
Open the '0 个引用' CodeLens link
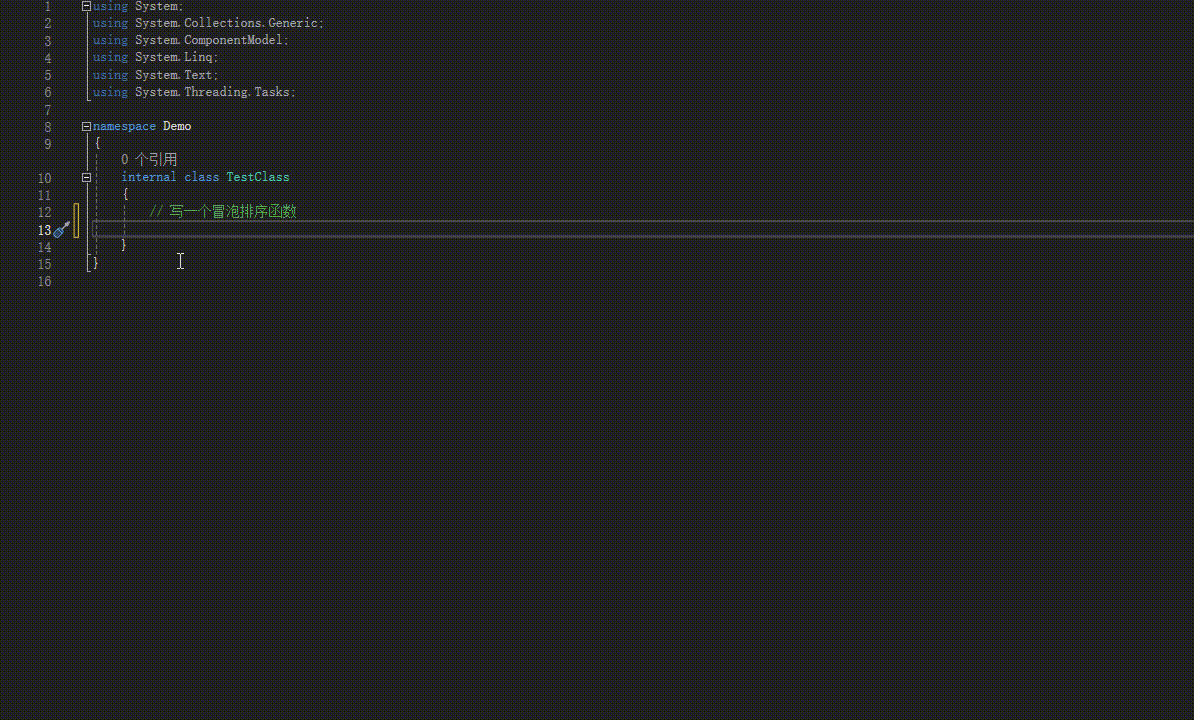tap(149, 159)
